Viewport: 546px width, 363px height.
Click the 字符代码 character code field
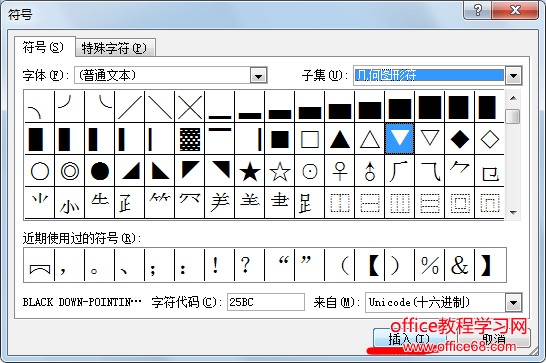point(266,302)
